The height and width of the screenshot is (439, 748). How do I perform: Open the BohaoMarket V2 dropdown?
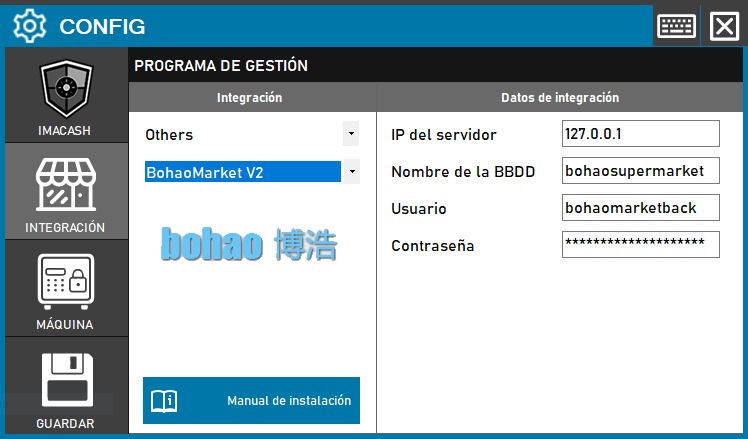point(351,172)
